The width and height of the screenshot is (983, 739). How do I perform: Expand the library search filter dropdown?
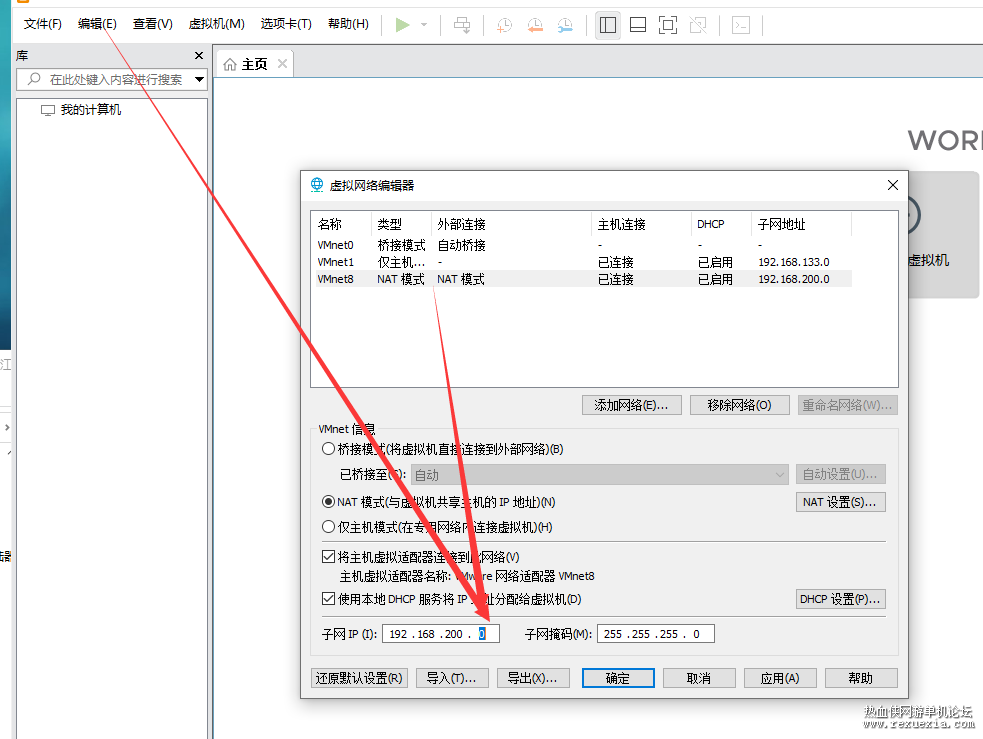pyautogui.click(x=199, y=80)
